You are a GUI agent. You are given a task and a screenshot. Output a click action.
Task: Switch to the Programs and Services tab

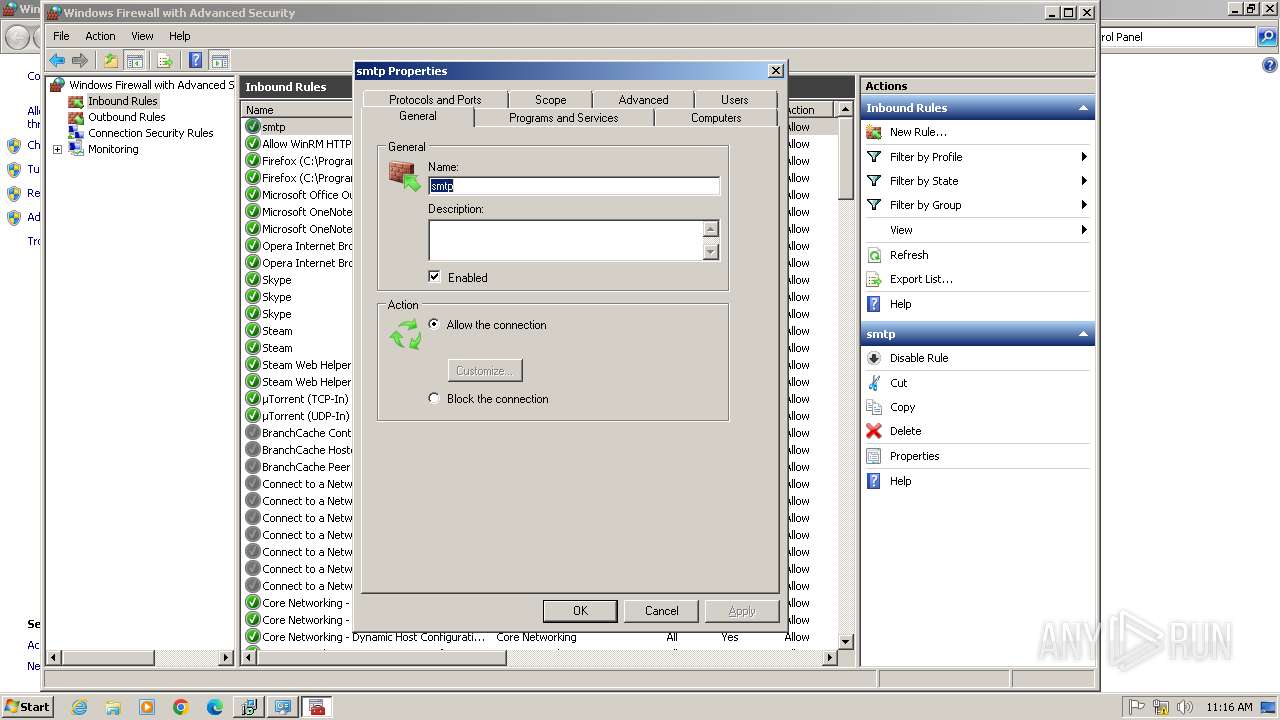tap(563, 118)
